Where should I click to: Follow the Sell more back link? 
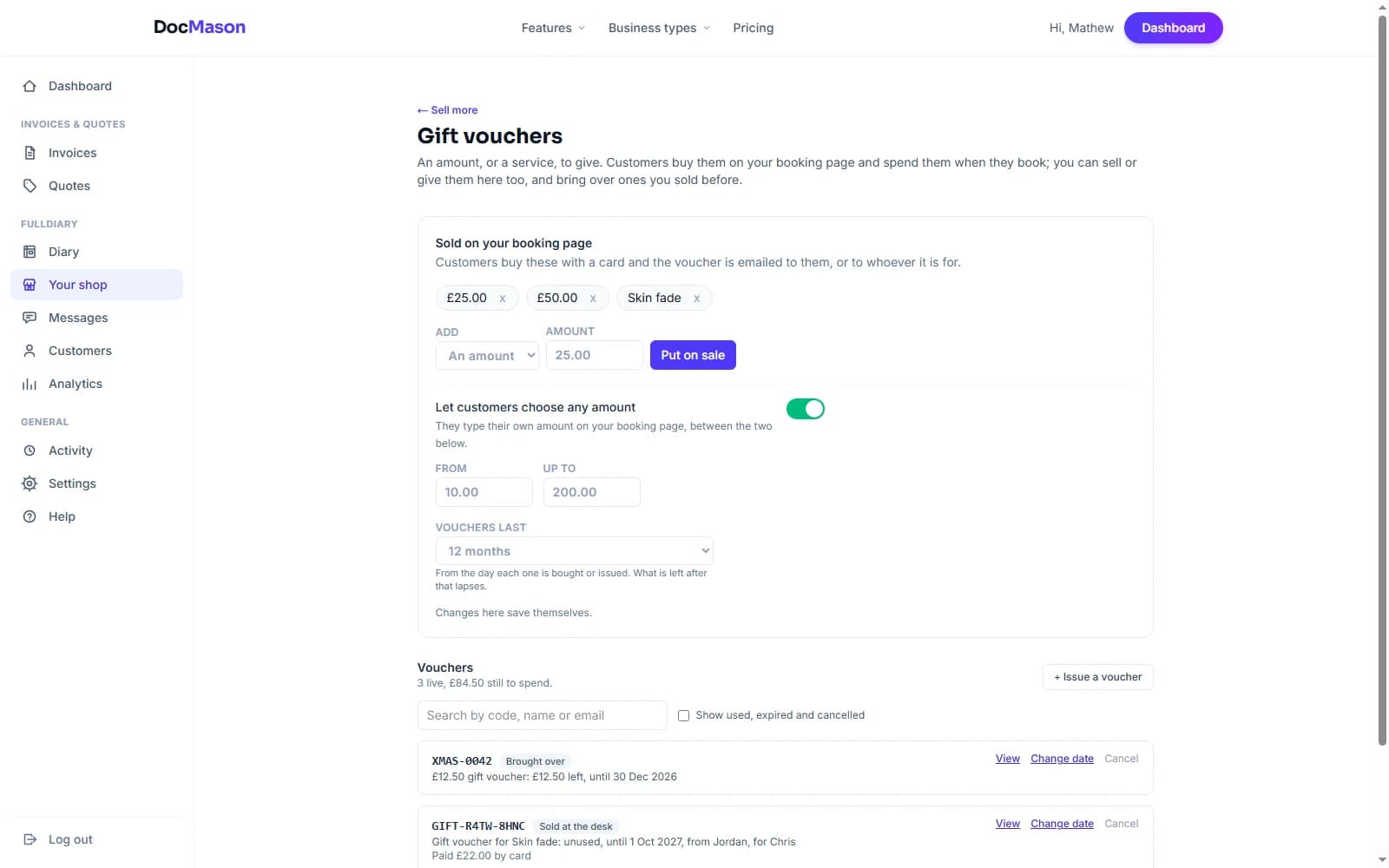click(x=447, y=110)
